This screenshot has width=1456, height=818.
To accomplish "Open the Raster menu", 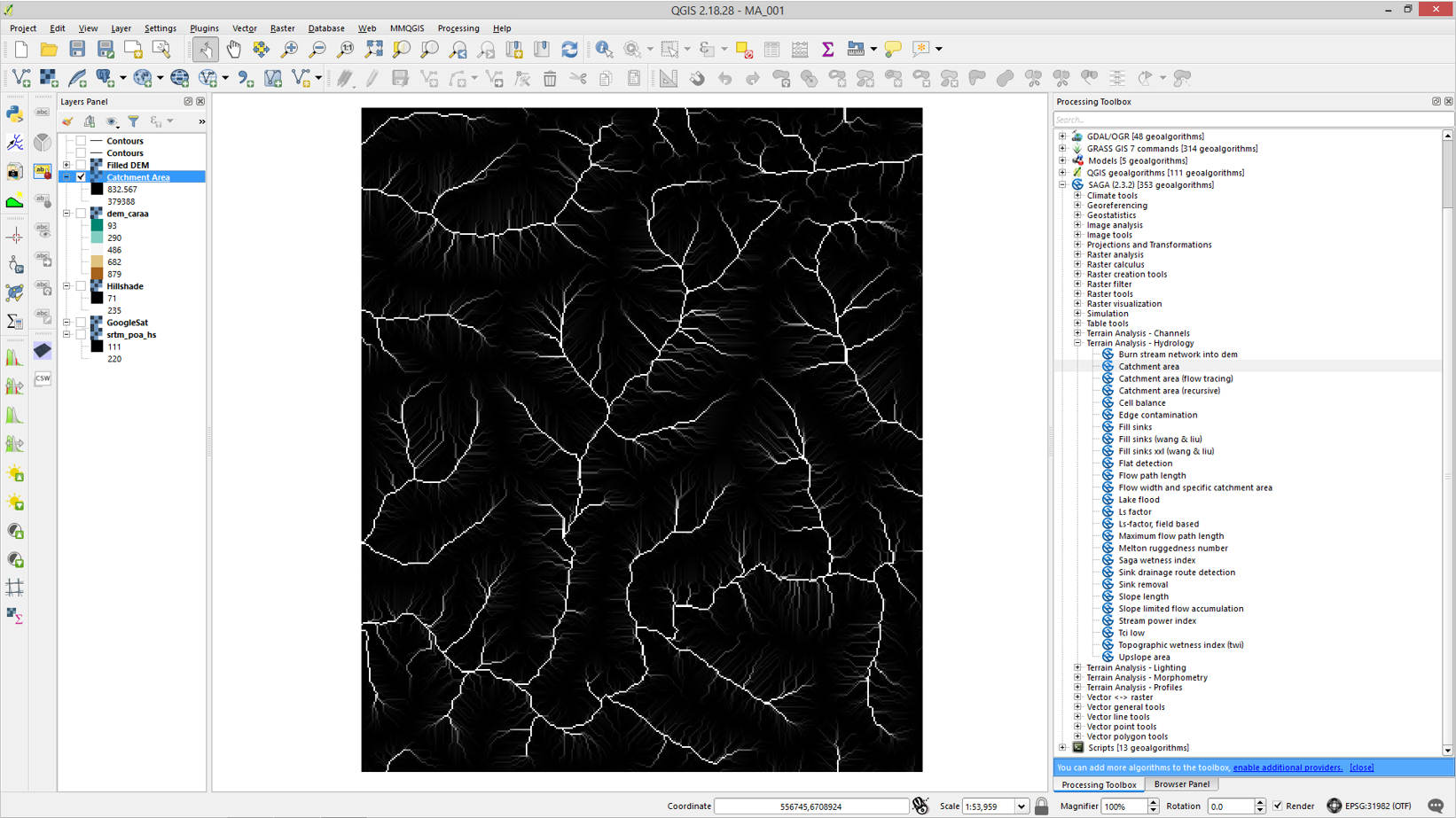I will click(x=282, y=28).
